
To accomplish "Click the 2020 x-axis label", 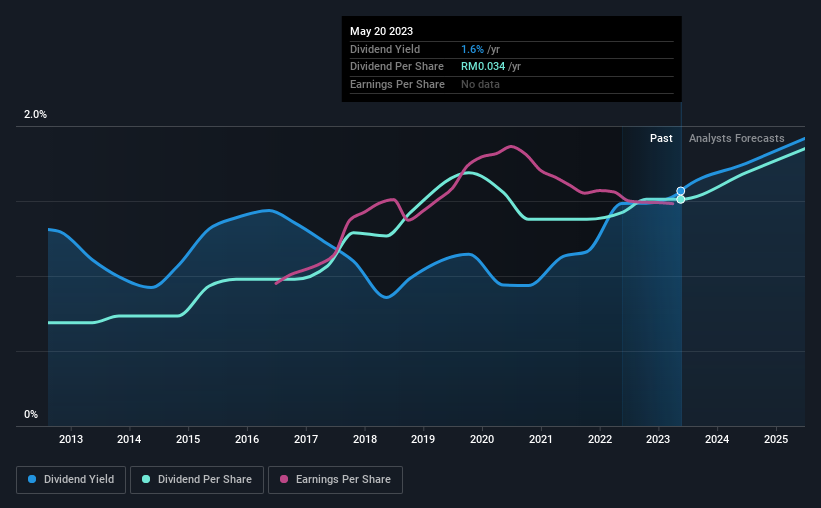I will point(482,439).
